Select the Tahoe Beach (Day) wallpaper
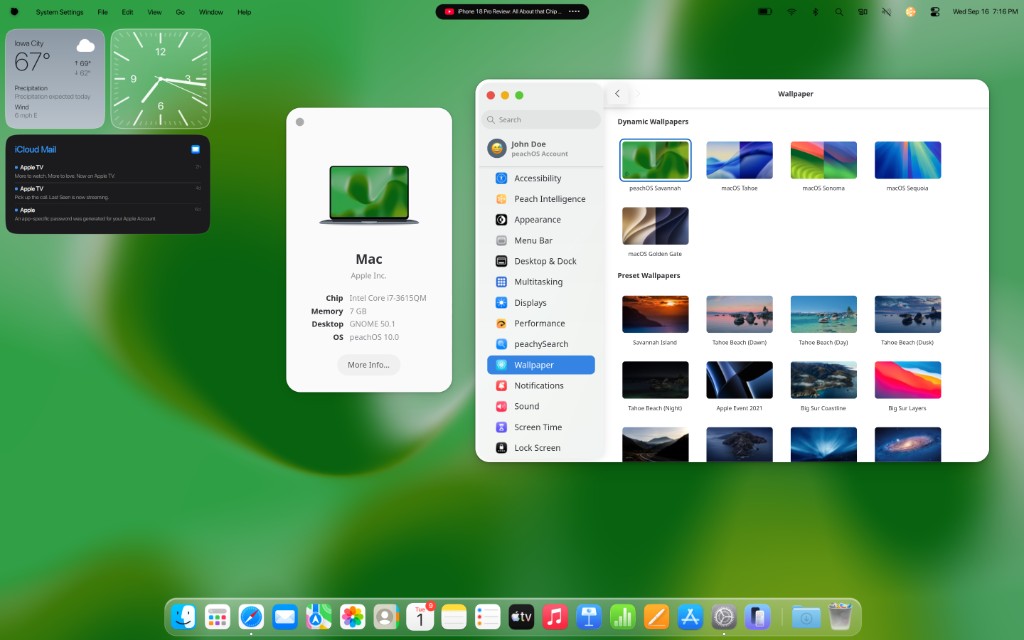This screenshot has width=1024, height=640. tap(824, 314)
